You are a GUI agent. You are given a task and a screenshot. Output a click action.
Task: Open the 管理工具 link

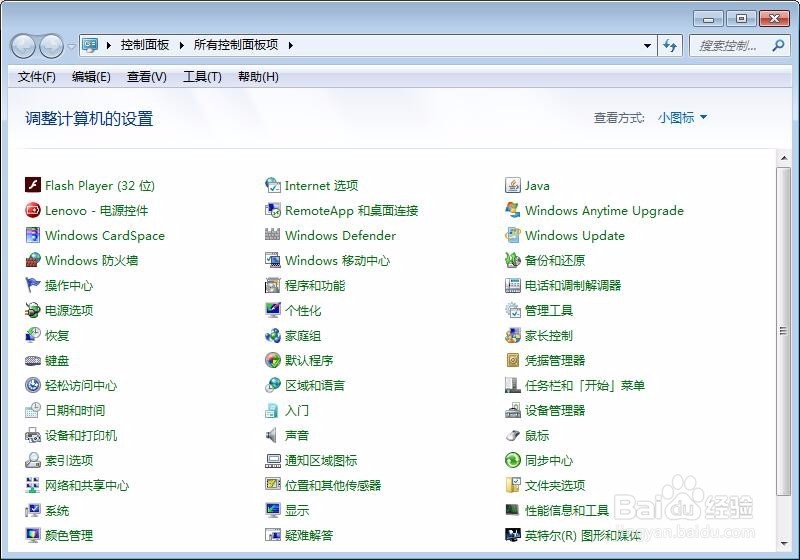pyautogui.click(x=549, y=310)
